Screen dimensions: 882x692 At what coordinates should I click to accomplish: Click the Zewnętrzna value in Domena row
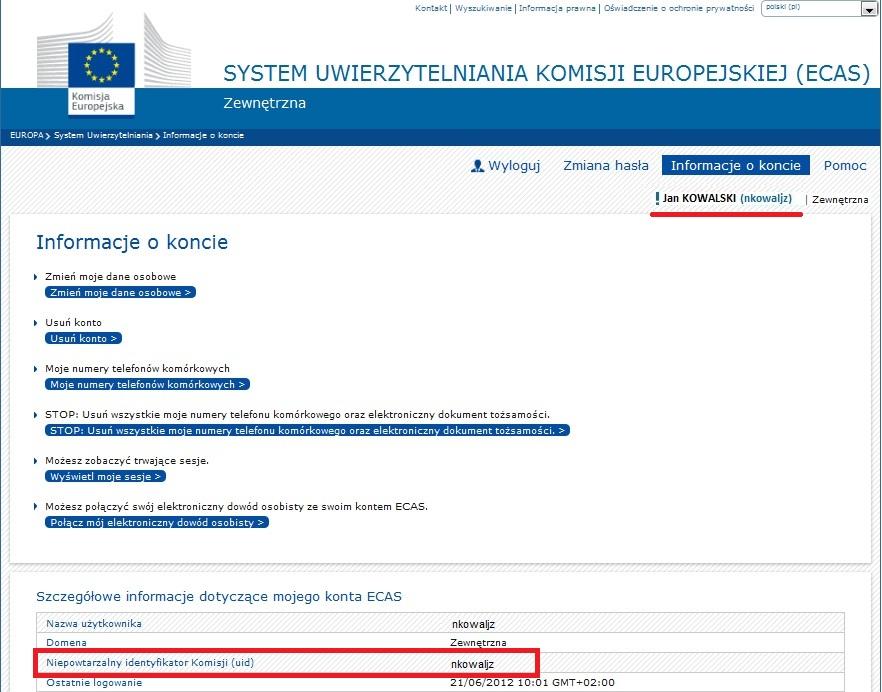click(x=478, y=642)
